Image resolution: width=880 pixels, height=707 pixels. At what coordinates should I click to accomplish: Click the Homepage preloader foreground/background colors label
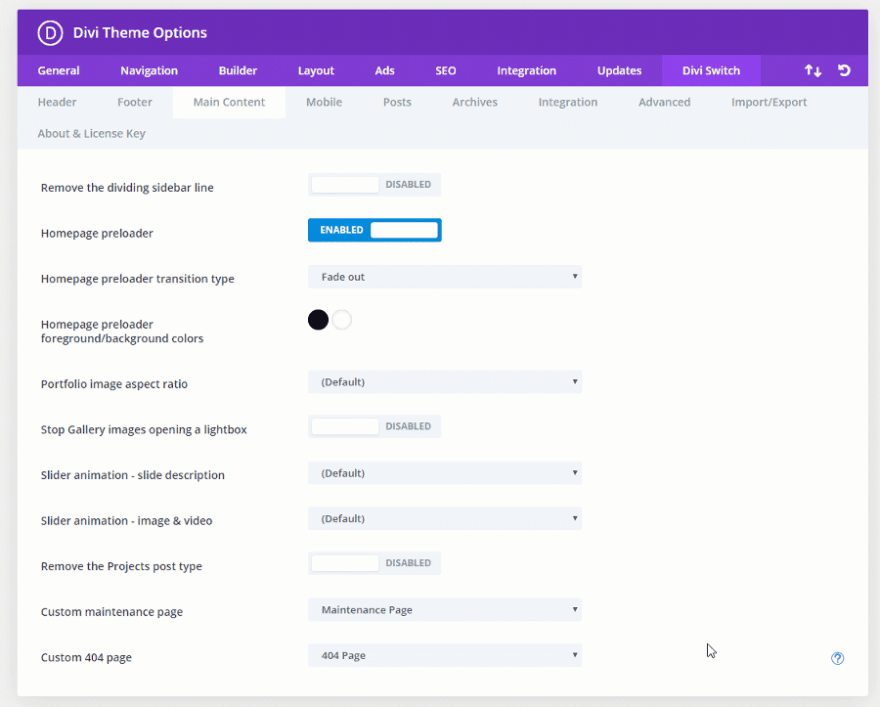tap(122, 332)
